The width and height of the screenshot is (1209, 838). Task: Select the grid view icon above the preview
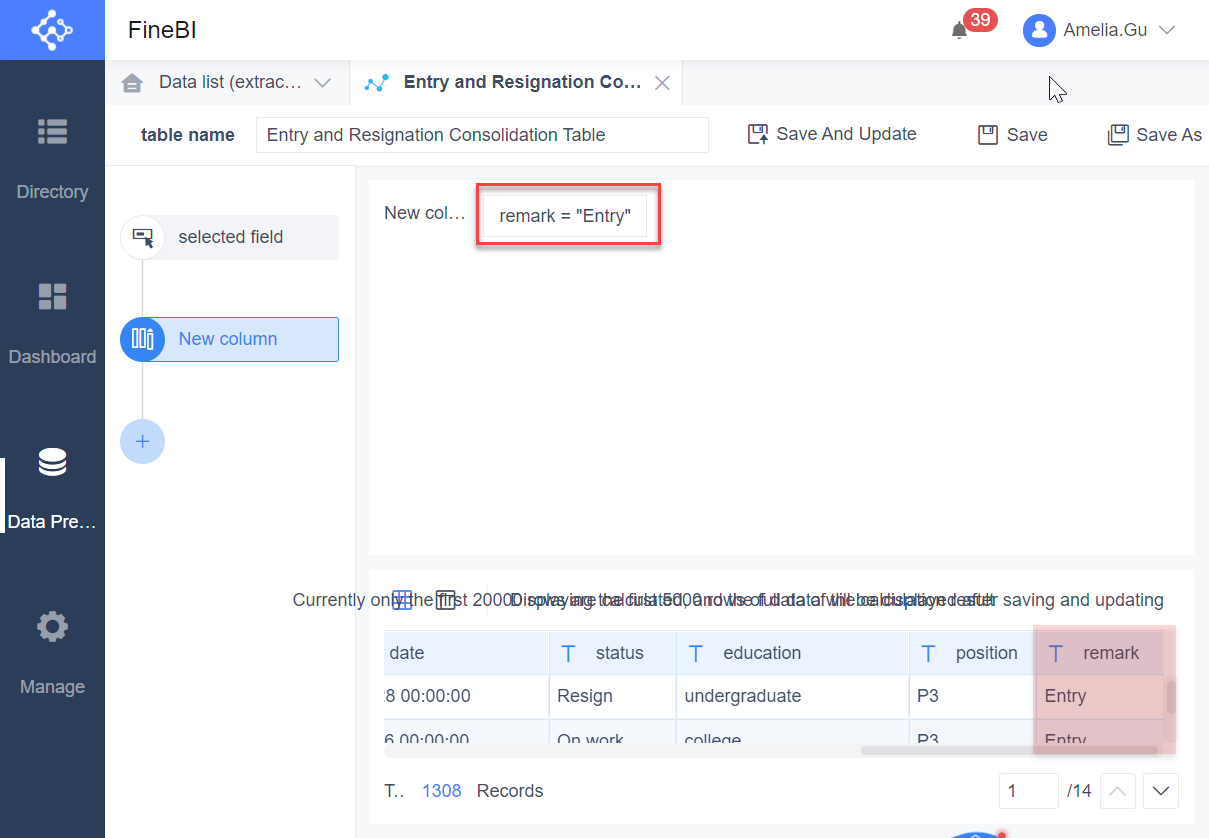click(x=402, y=599)
